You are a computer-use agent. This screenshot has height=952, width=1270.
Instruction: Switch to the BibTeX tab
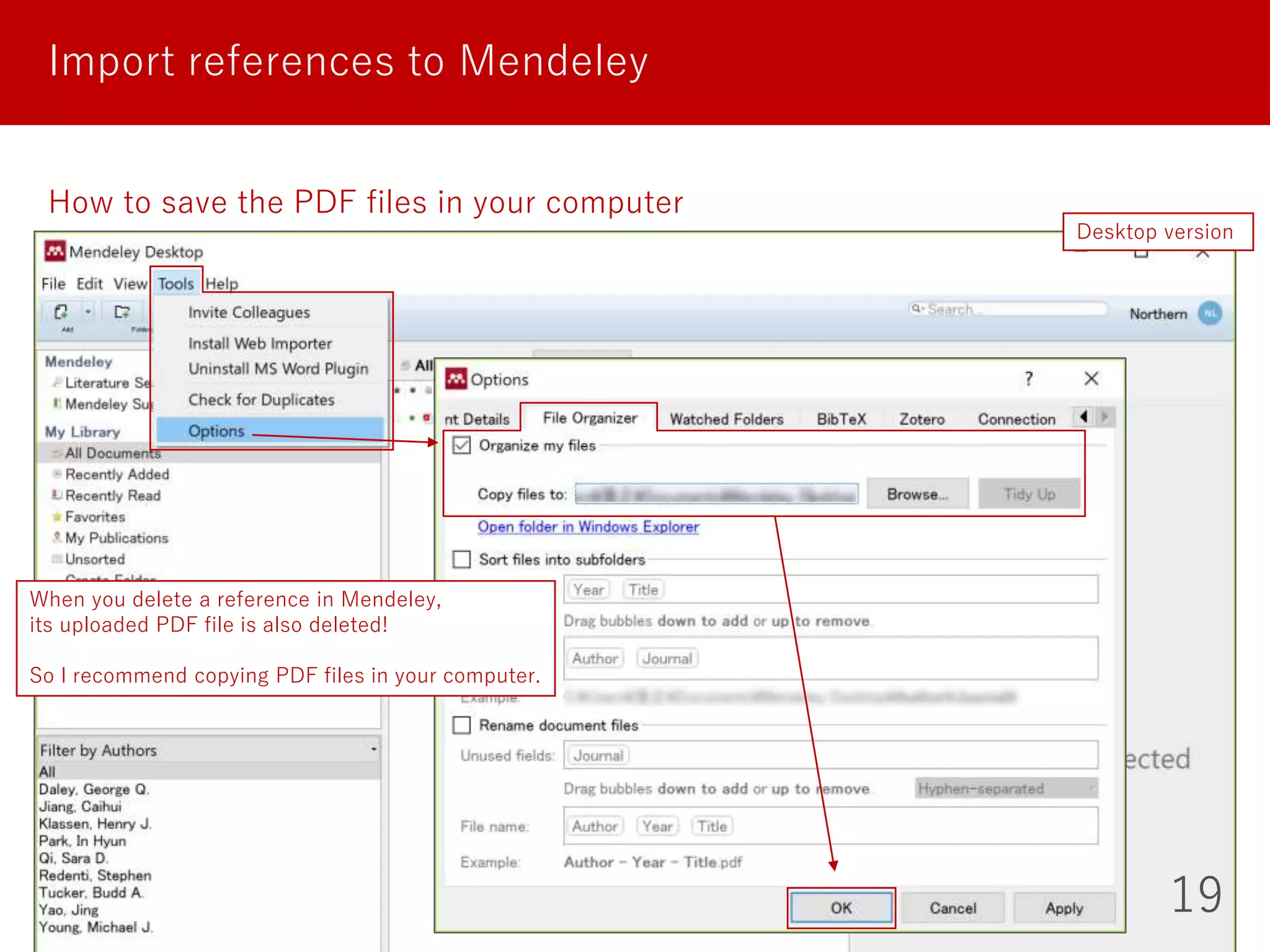click(x=841, y=419)
